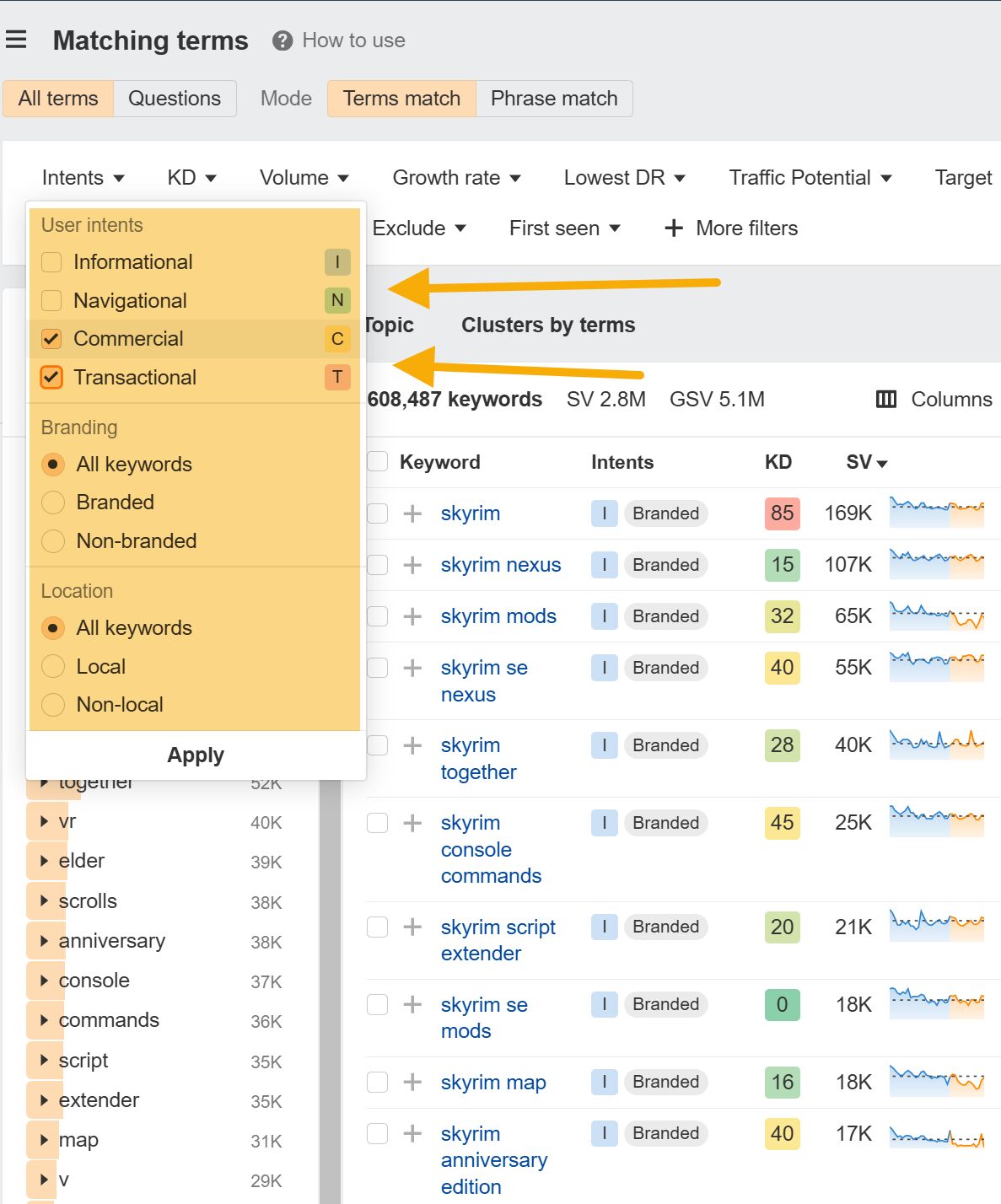Select the Non-branded radio option
1001x1204 pixels.
point(52,540)
